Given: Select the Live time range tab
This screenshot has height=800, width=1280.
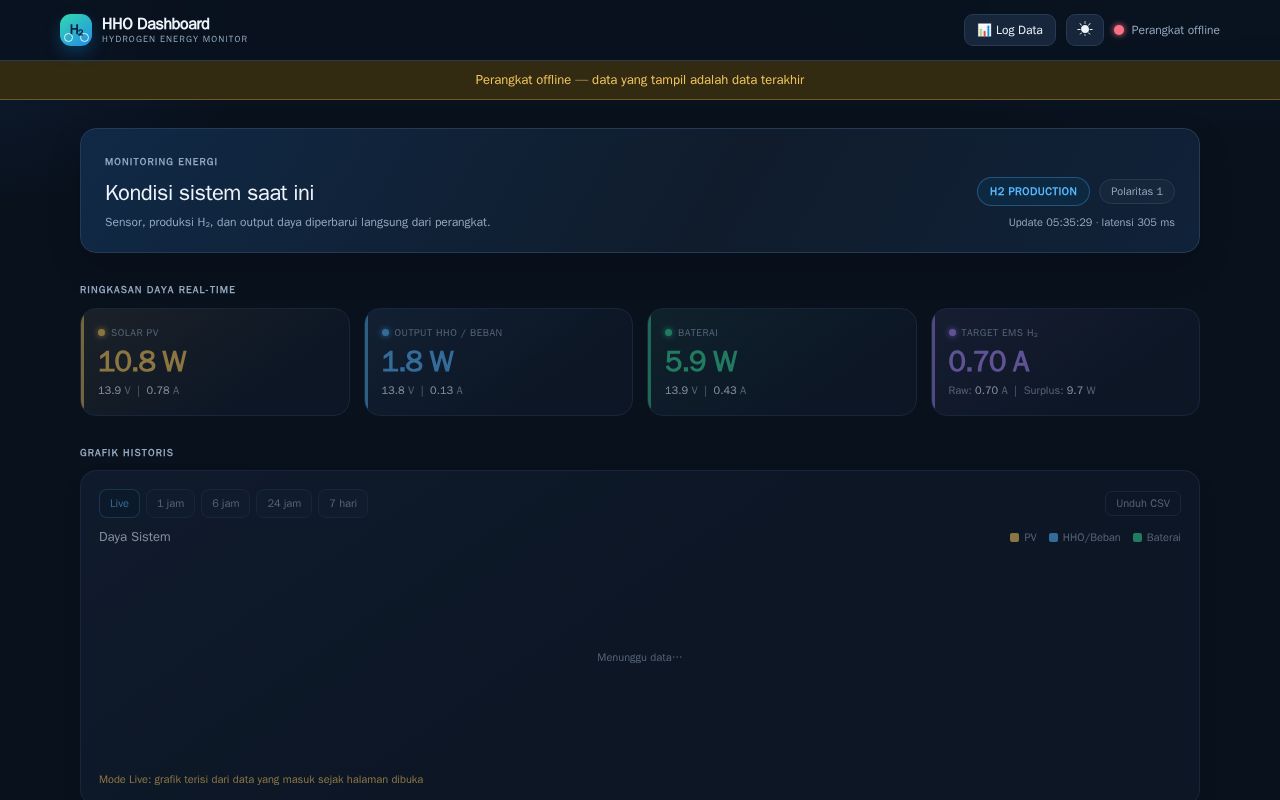Looking at the screenshot, I should (x=119, y=503).
